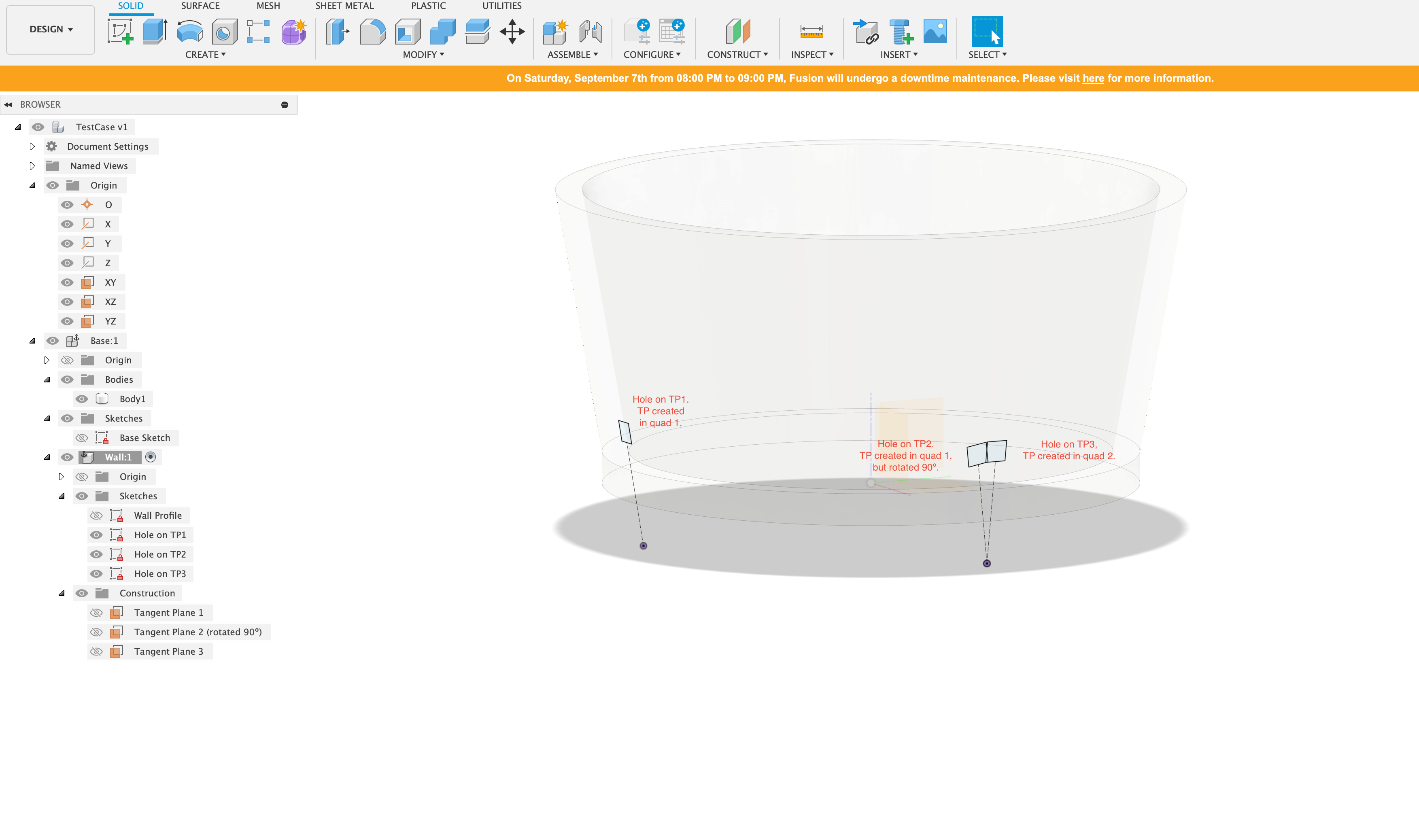Click the Insert Canvas image icon
Image resolution: width=1419 pixels, height=840 pixels.
pyautogui.click(x=935, y=31)
